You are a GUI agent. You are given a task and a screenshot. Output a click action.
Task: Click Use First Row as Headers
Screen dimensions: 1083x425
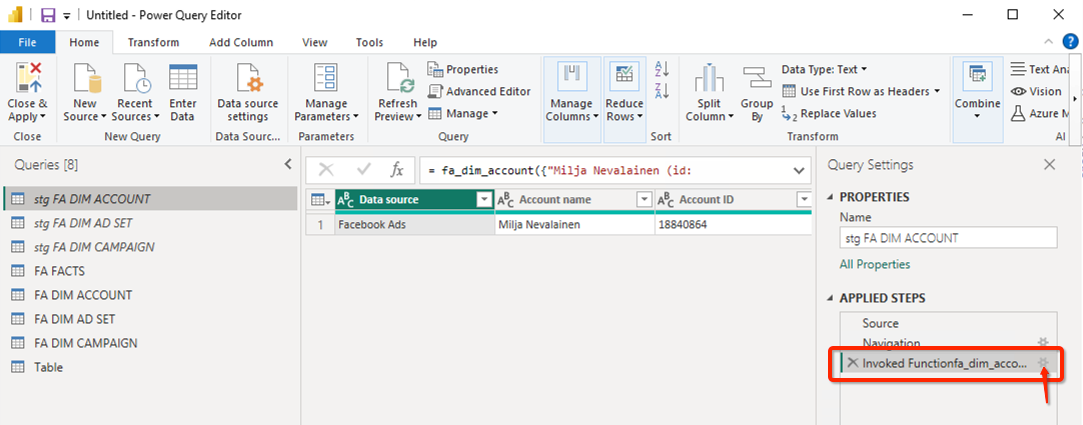coord(861,91)
